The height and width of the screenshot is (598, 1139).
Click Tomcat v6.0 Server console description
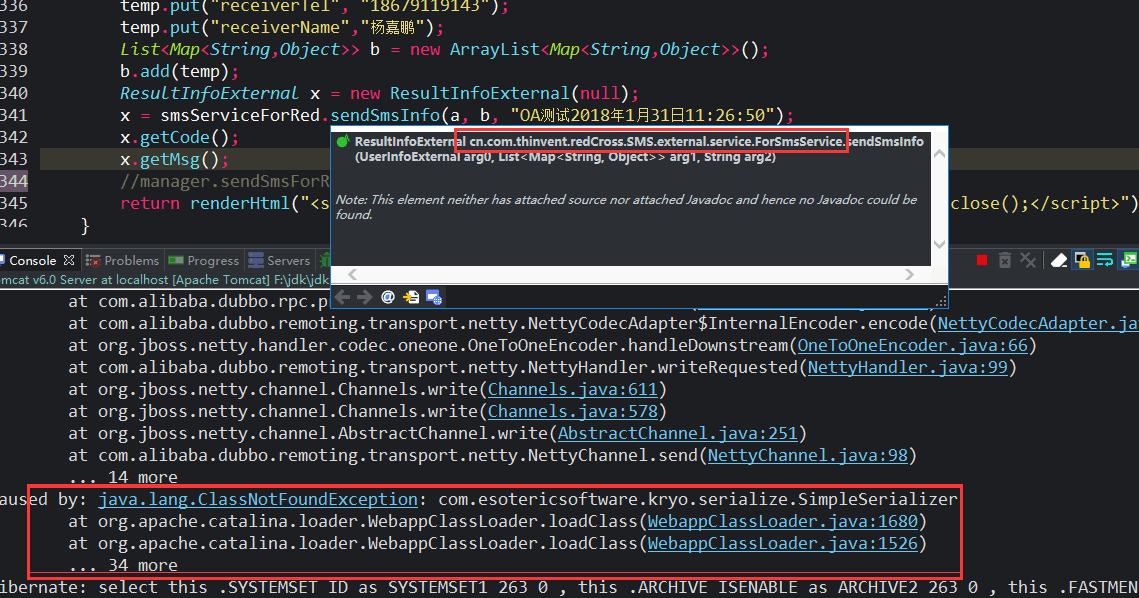(x=164, y=280)
